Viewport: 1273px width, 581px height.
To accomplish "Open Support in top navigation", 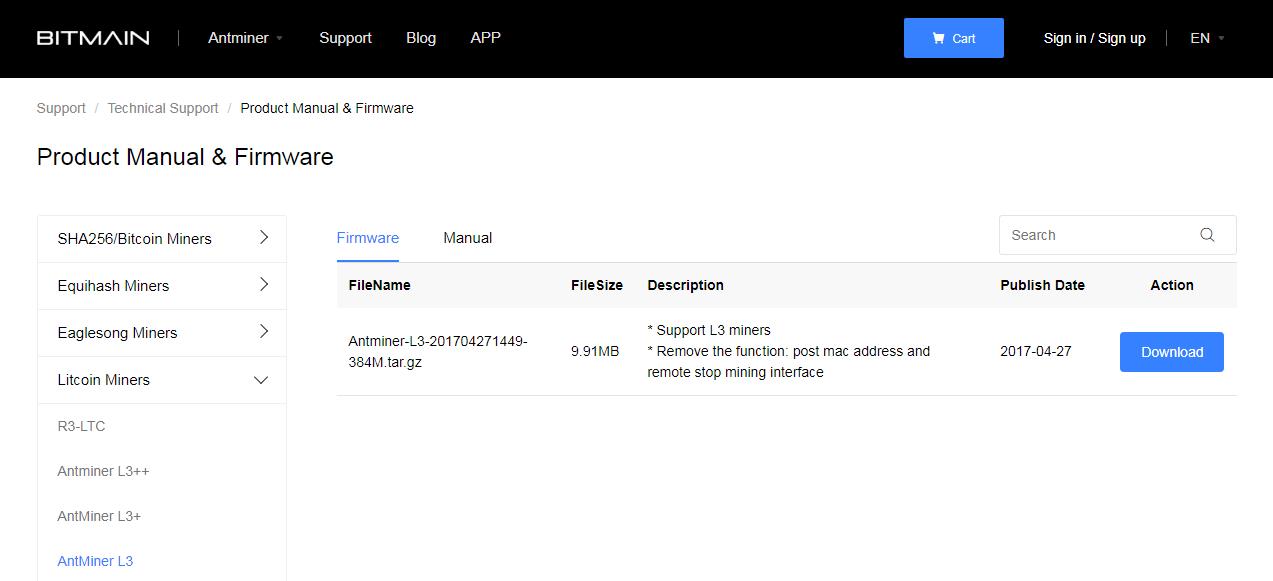I will coord(345,38).
